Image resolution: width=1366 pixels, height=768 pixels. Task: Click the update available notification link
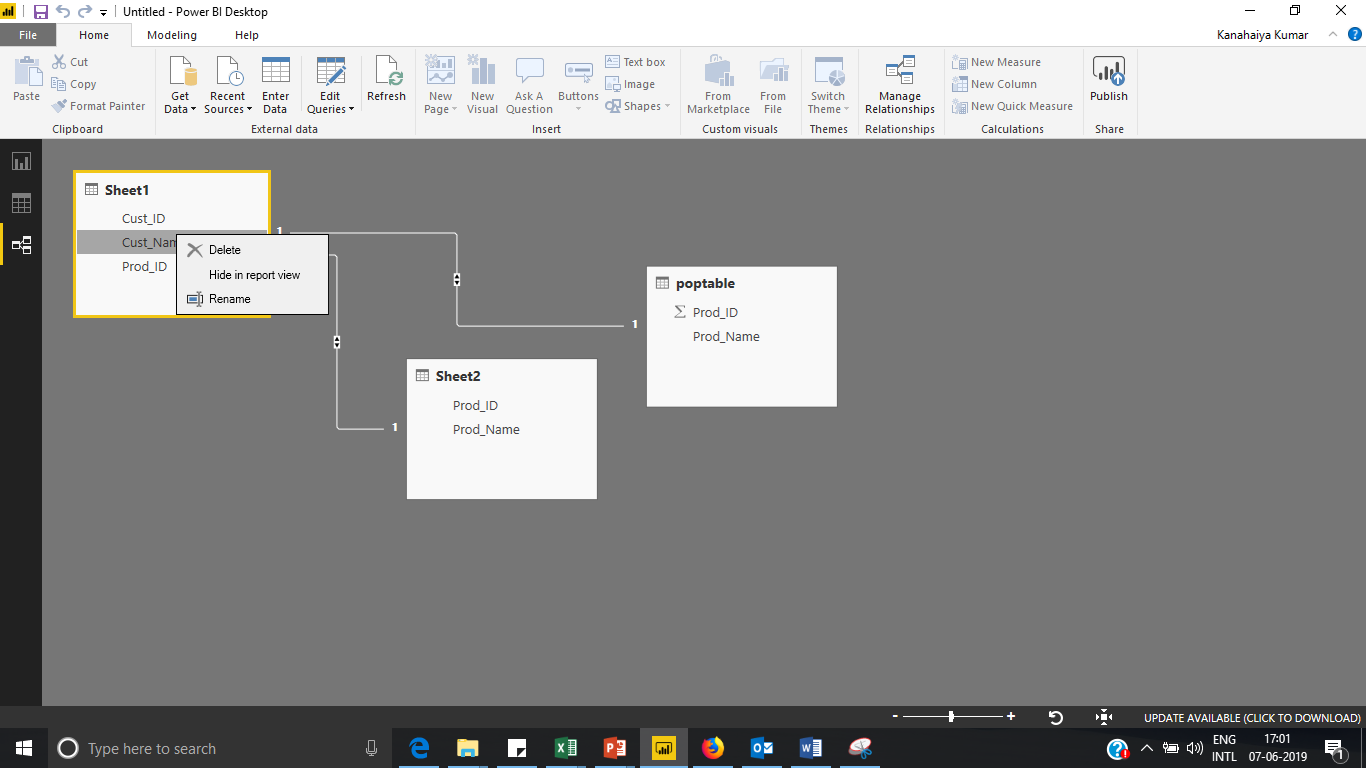(x=1252, y=718)
